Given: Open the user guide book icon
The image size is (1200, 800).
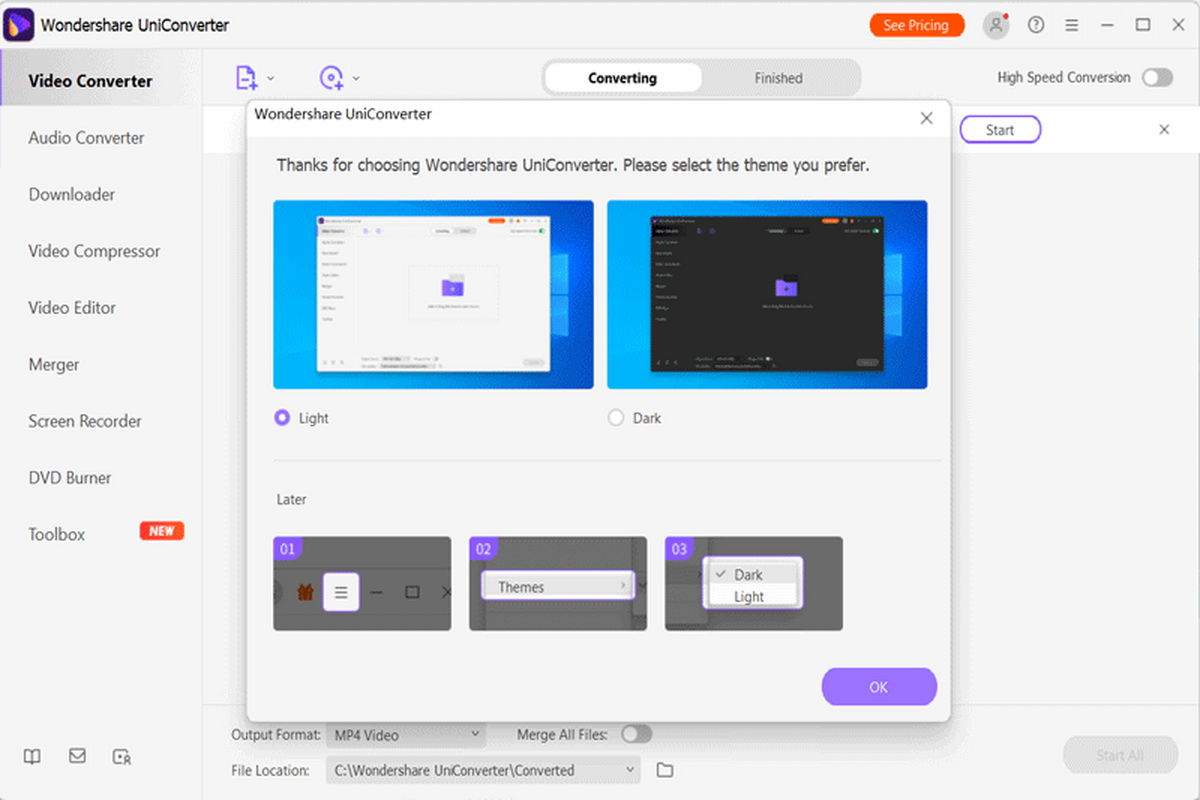Looking at the screenshot, I should point(32,757).
